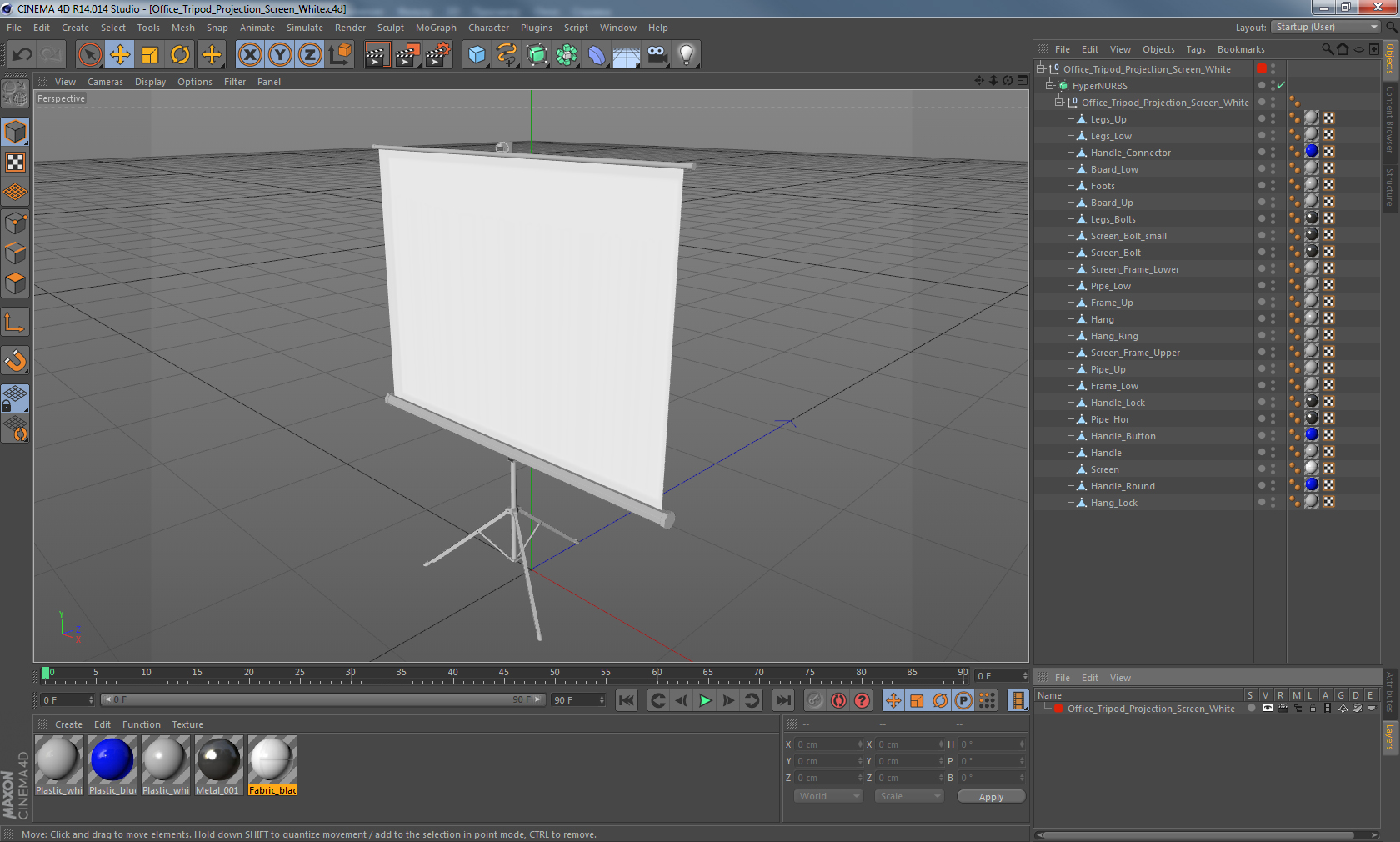
Task: Open the World coordinate system dropdown
Action: point(827,796)
